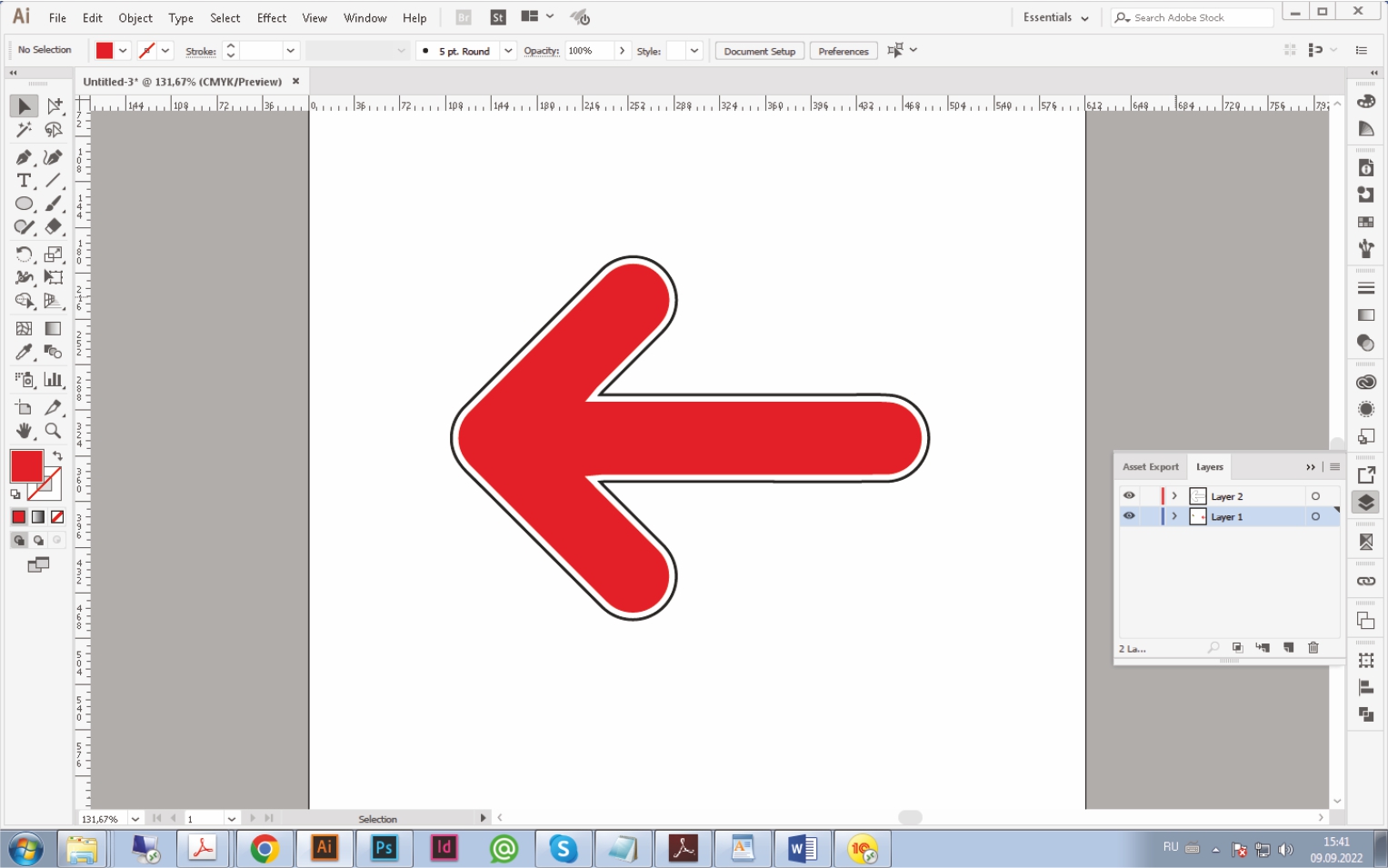Image resolution: width=1388 pixels, height=868 pixels.
Task: Activate the Eyedropper tool
Action: click(24, 353)
